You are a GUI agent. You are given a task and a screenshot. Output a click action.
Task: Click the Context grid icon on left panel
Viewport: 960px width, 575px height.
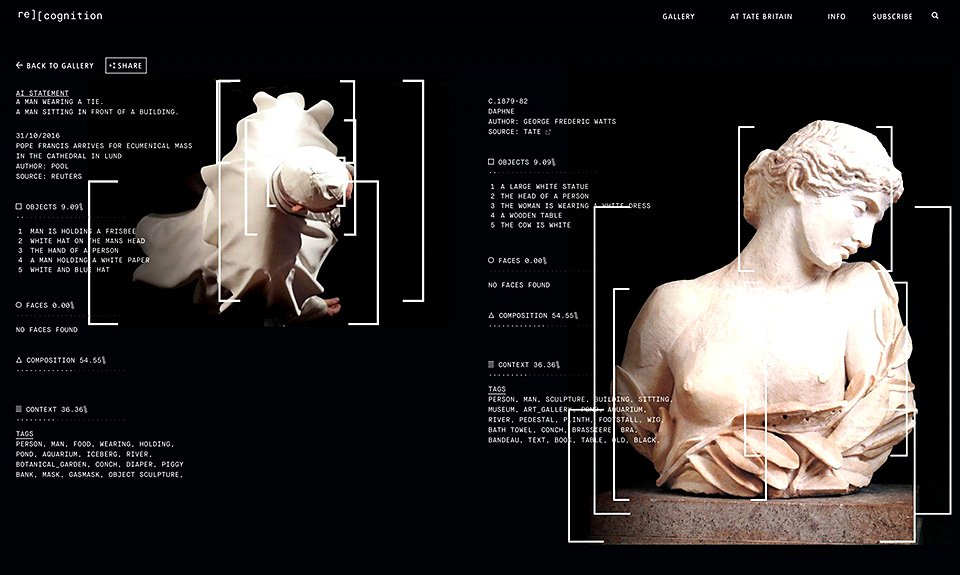click(18, 409)
